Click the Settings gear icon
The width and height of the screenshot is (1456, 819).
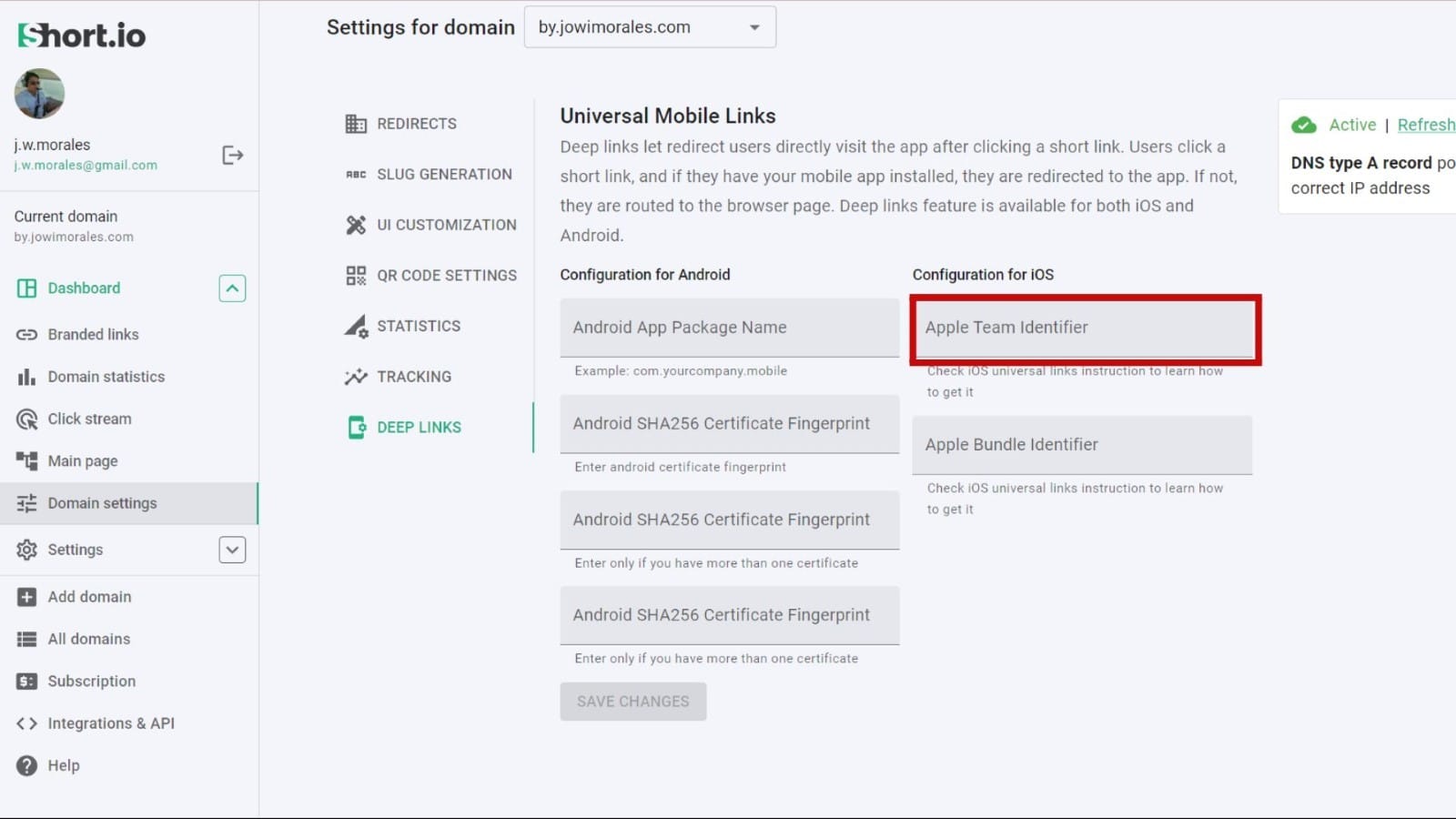(27, 550)
